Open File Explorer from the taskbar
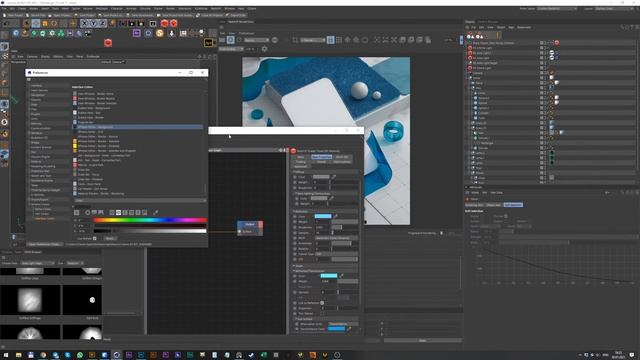The image size is (640, 360). pos(18,355)
